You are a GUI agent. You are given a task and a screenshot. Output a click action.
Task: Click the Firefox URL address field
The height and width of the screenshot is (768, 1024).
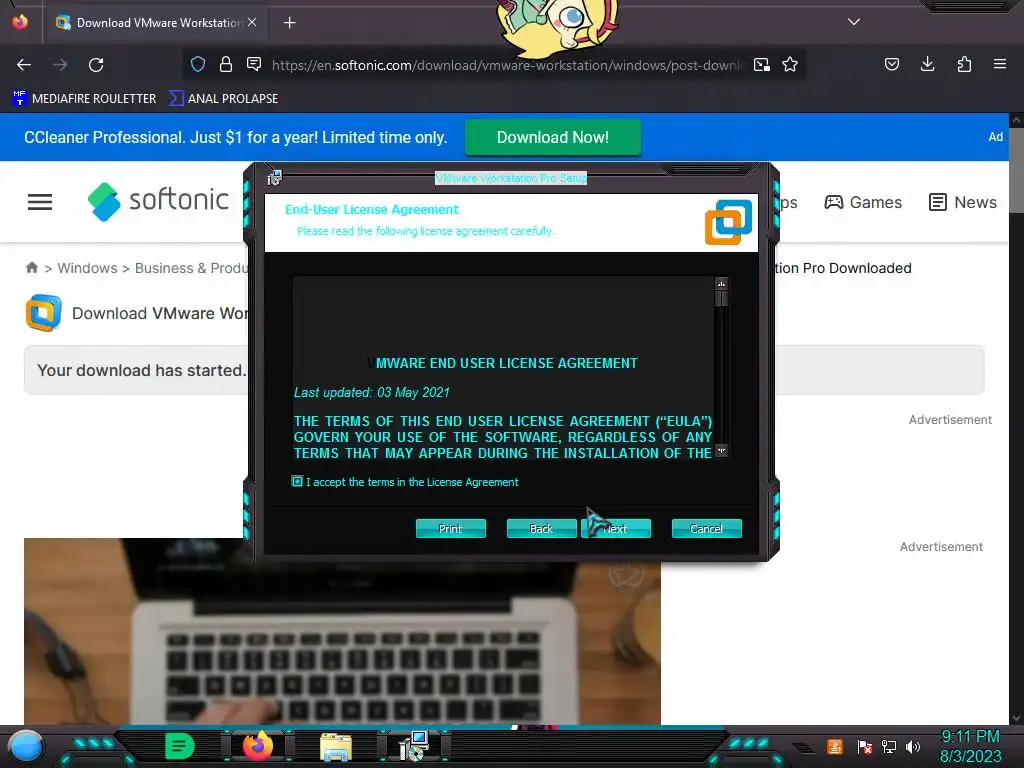[x=507, y=65]
